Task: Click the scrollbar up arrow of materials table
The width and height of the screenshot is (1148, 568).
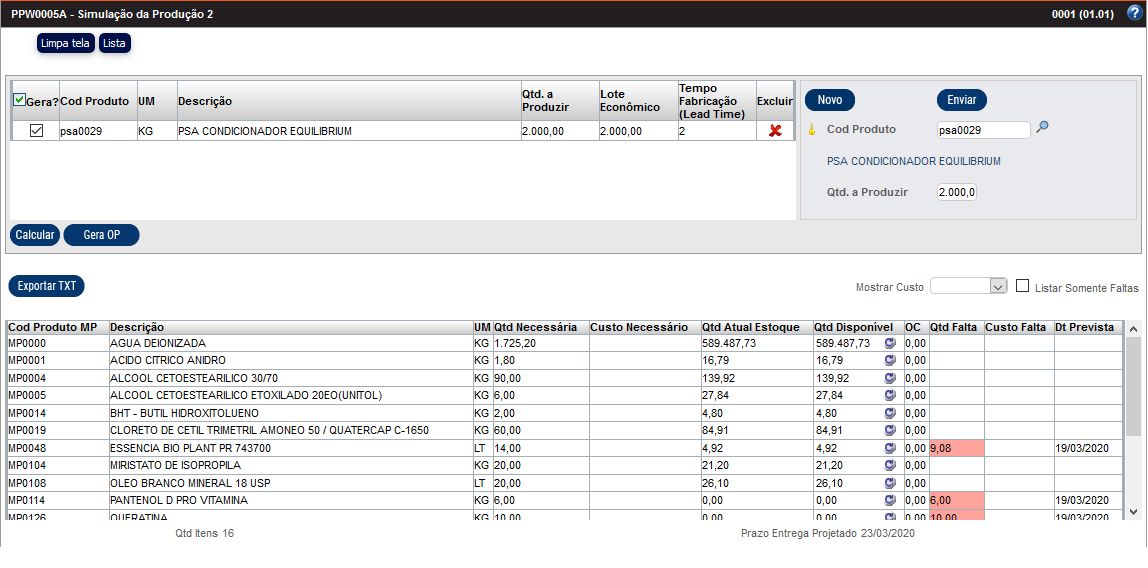Action: pyautogui.click(x=1133, y=329)
